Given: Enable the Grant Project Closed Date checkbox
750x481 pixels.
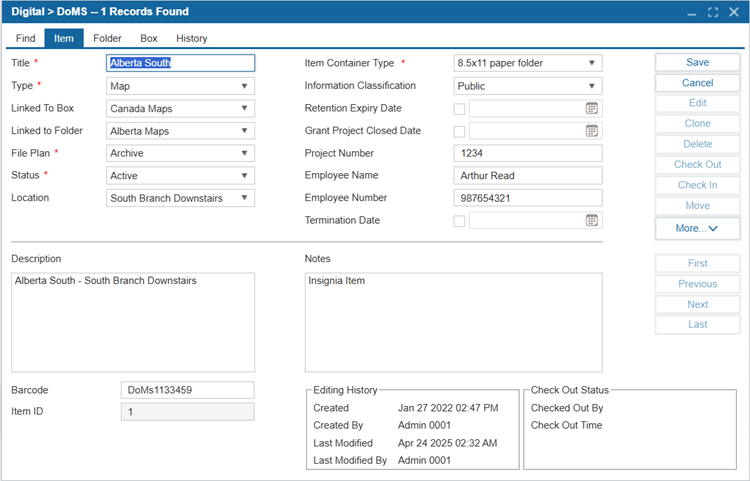Looking at the screenshot, I should [x=459, y=131].
